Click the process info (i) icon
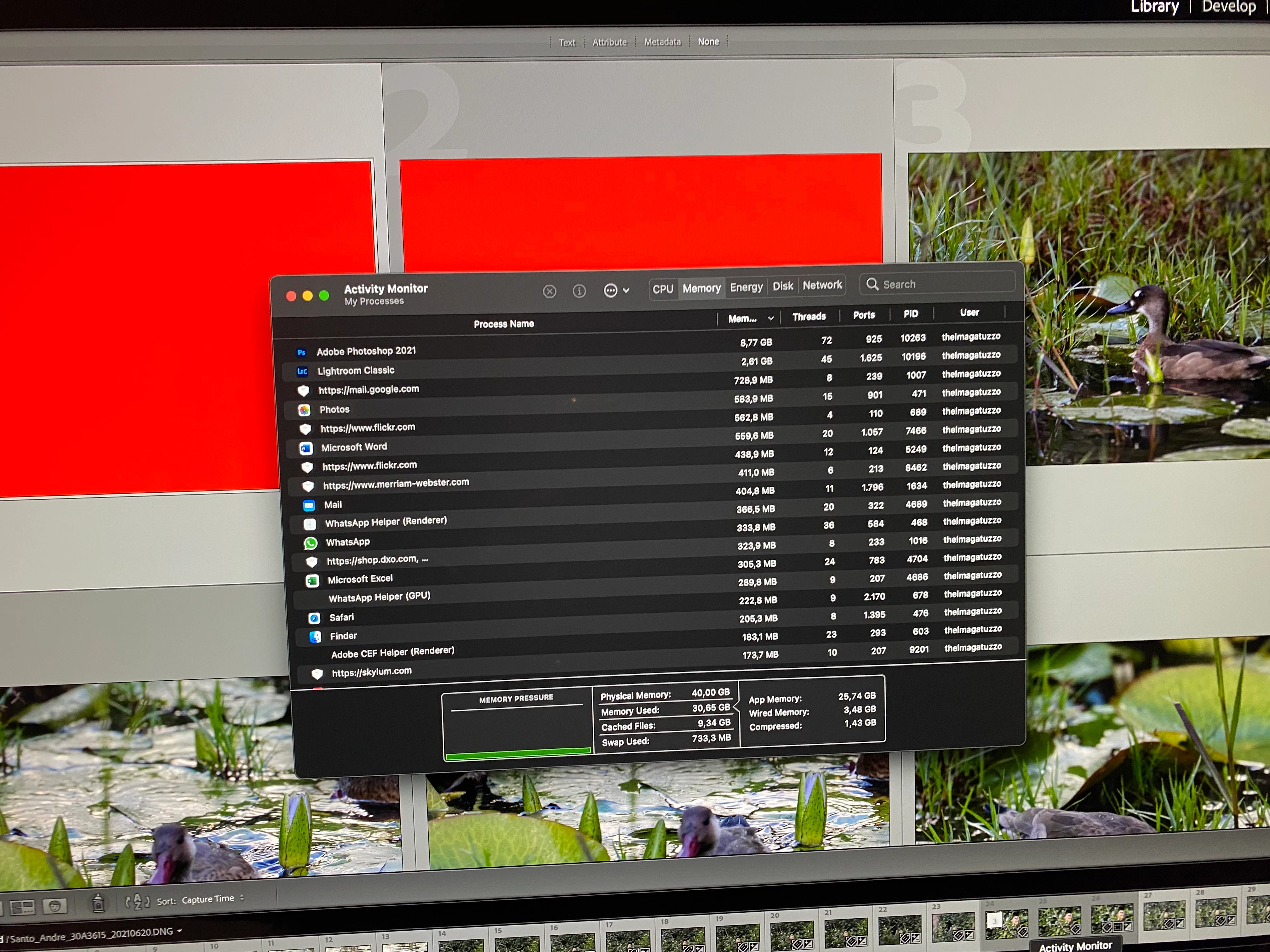Viewport: 1270px width, 952px height. (x=579, y=291)
